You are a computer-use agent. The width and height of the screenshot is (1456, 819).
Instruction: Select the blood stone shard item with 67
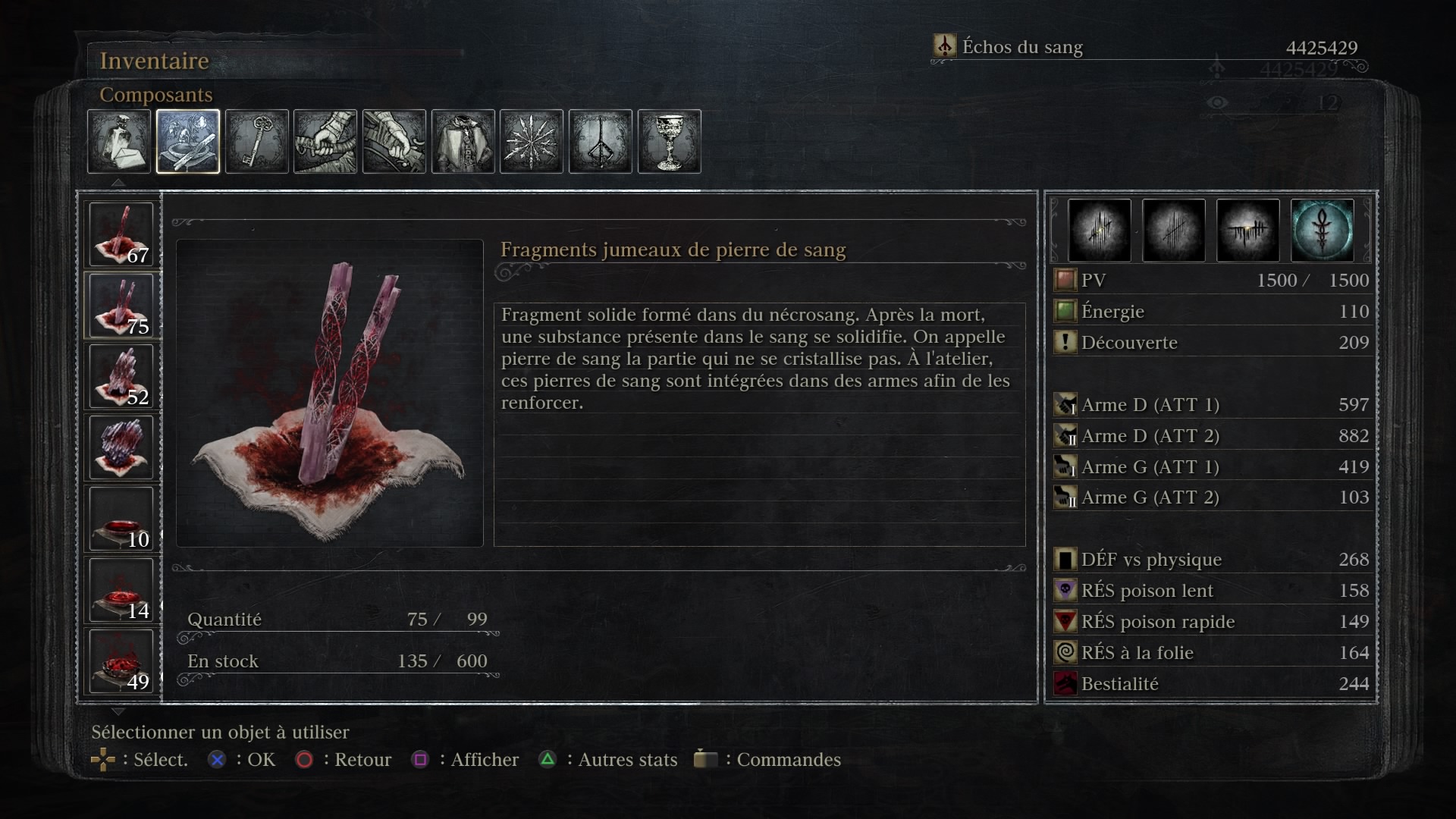click(x=121, y=234)
